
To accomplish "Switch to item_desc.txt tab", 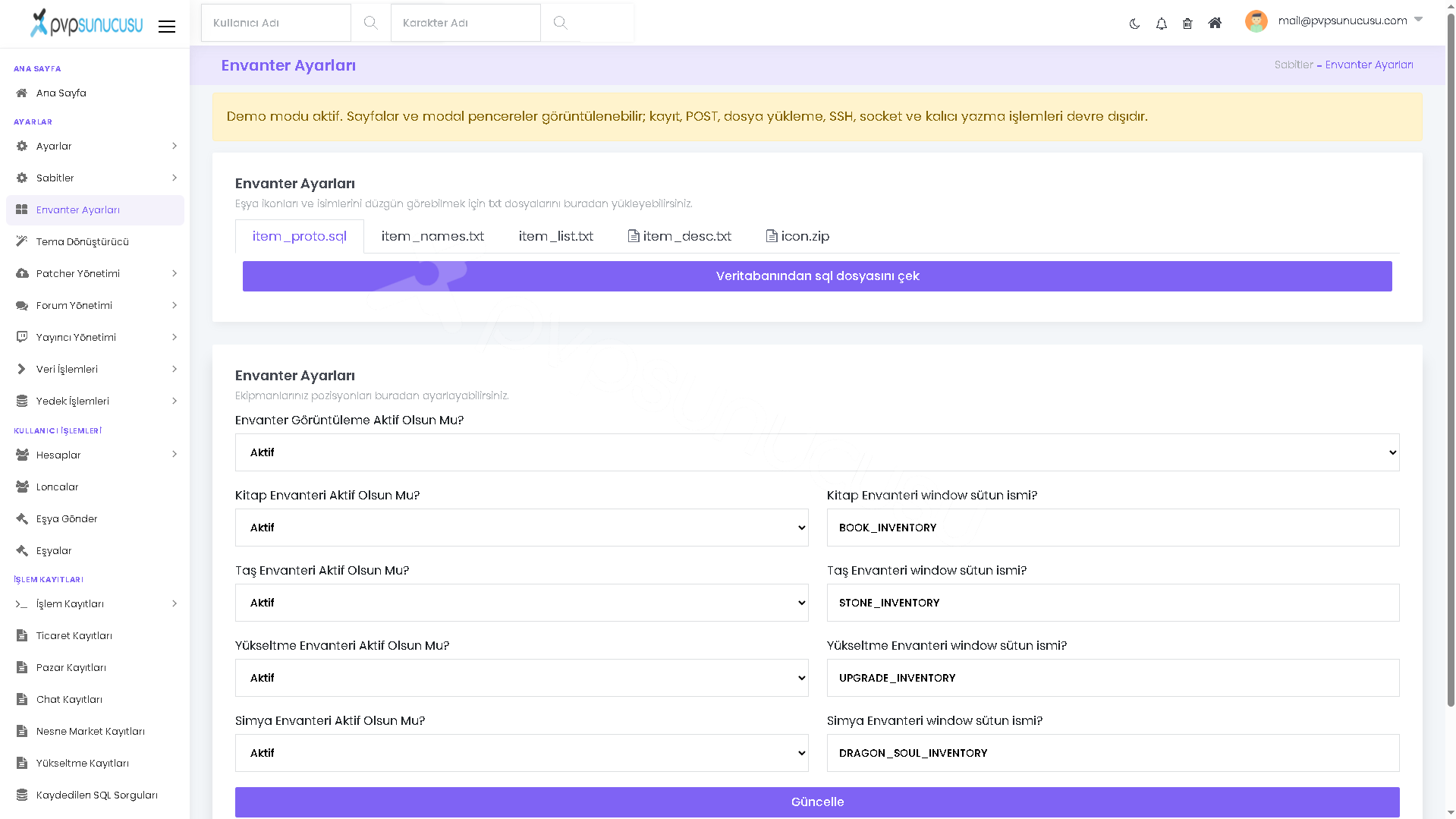I will pyautogui.click(x=680, y=237).
